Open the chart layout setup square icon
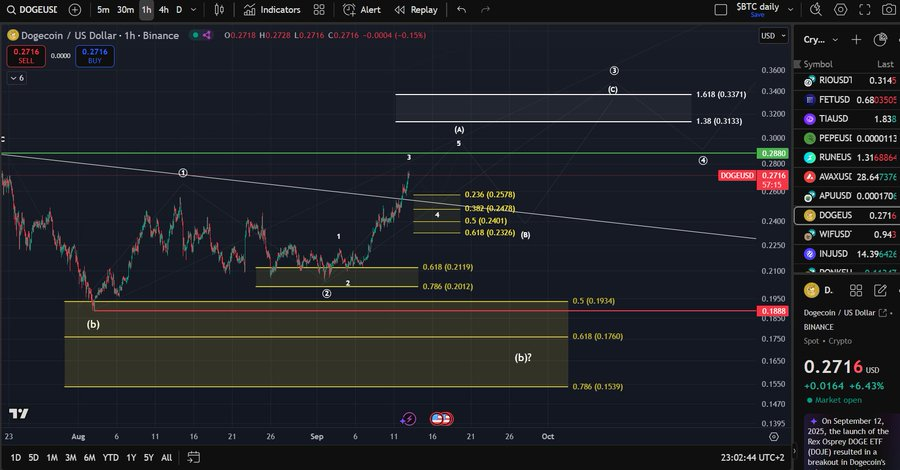Viewport: 900px width, 470px height. pos(720,10)
